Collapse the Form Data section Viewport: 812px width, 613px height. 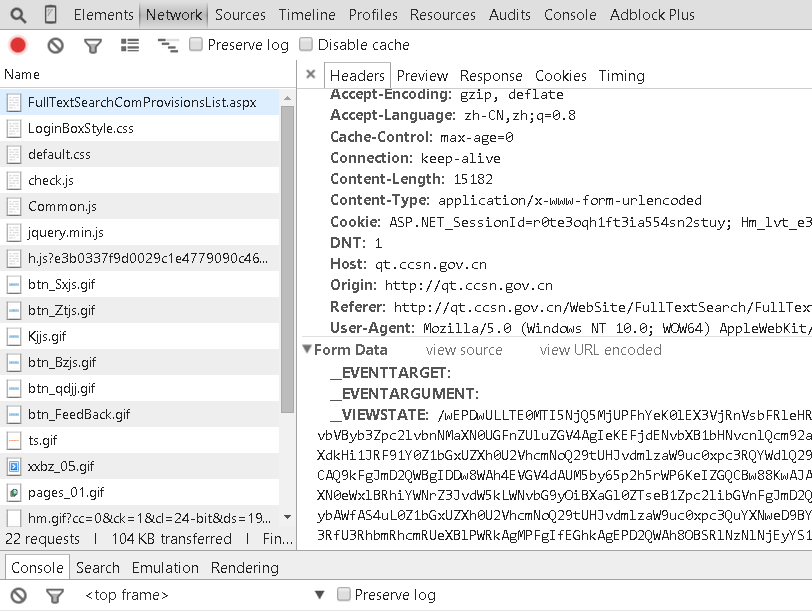click(307, 350)
